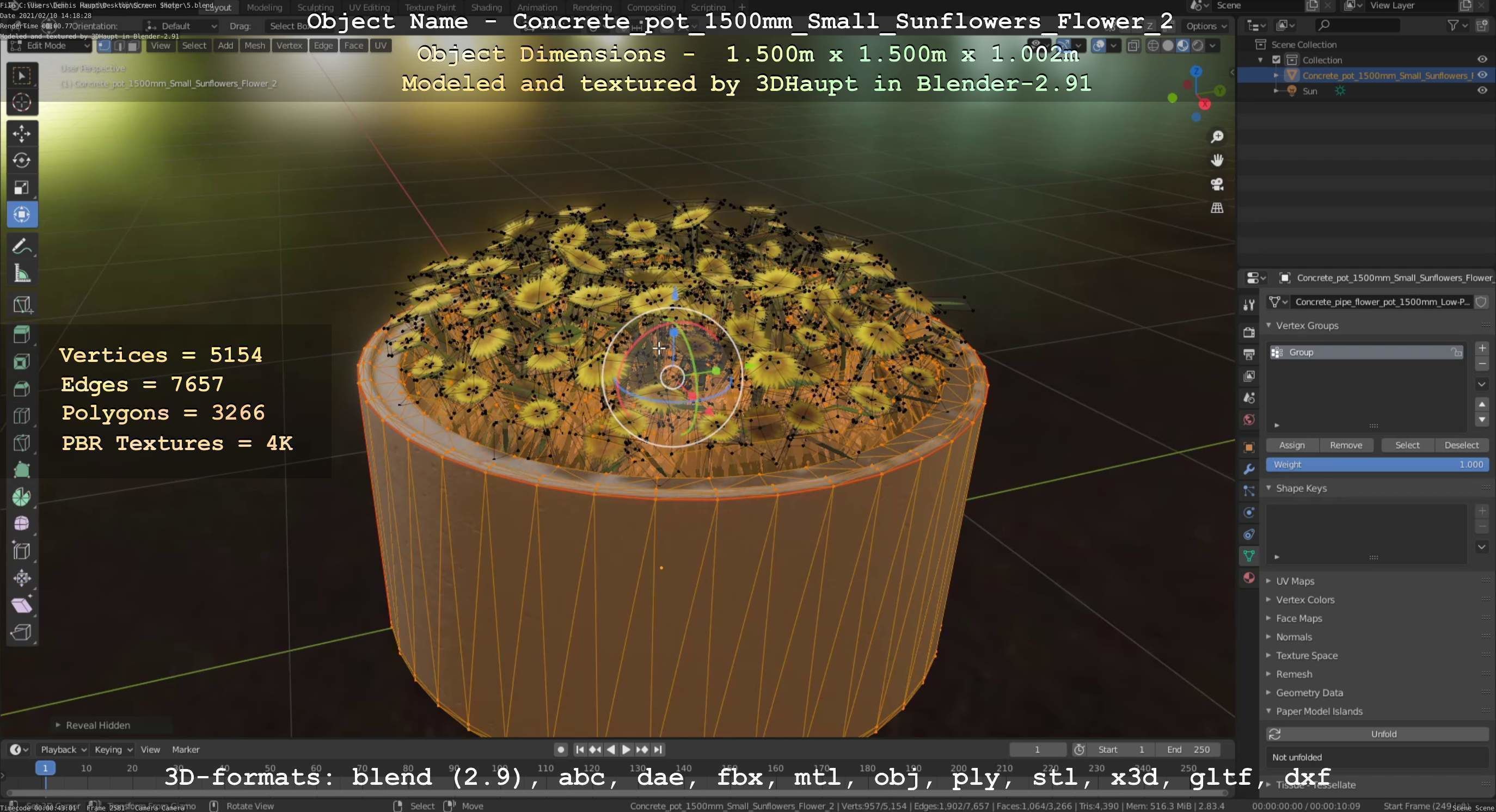Click the zoom magnifier viewport icon
This screenshot has height=812, width=1496.
tap(1217, 137)
